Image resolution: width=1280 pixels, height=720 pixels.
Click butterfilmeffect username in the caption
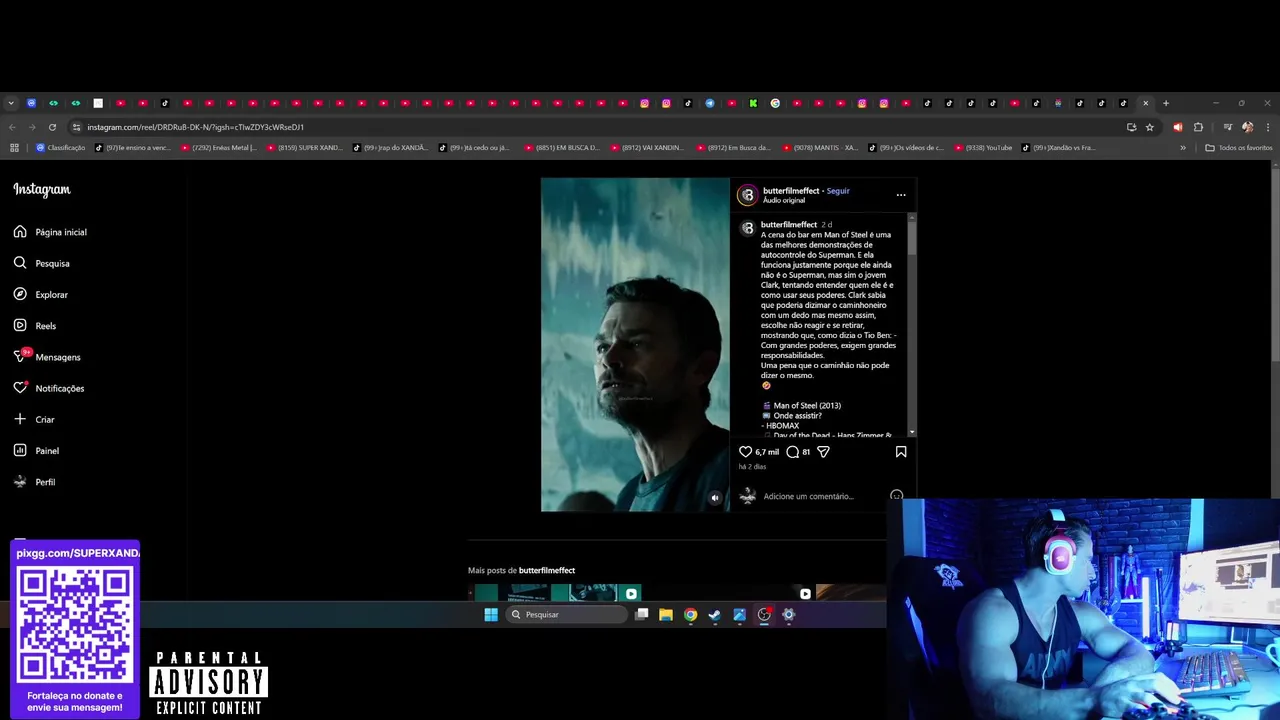789,224
